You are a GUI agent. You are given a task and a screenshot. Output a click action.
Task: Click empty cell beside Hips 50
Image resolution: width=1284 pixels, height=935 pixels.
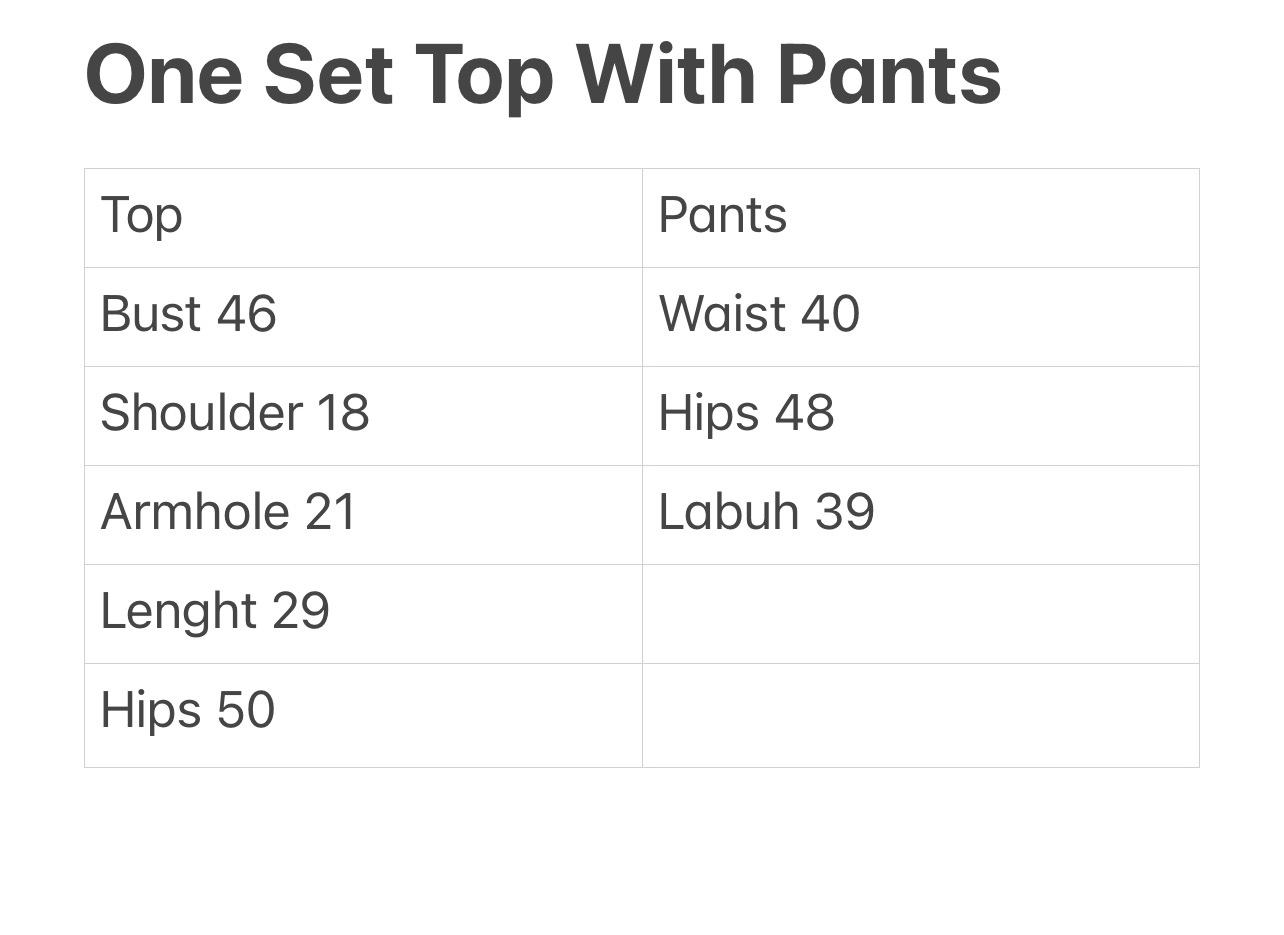920,715
